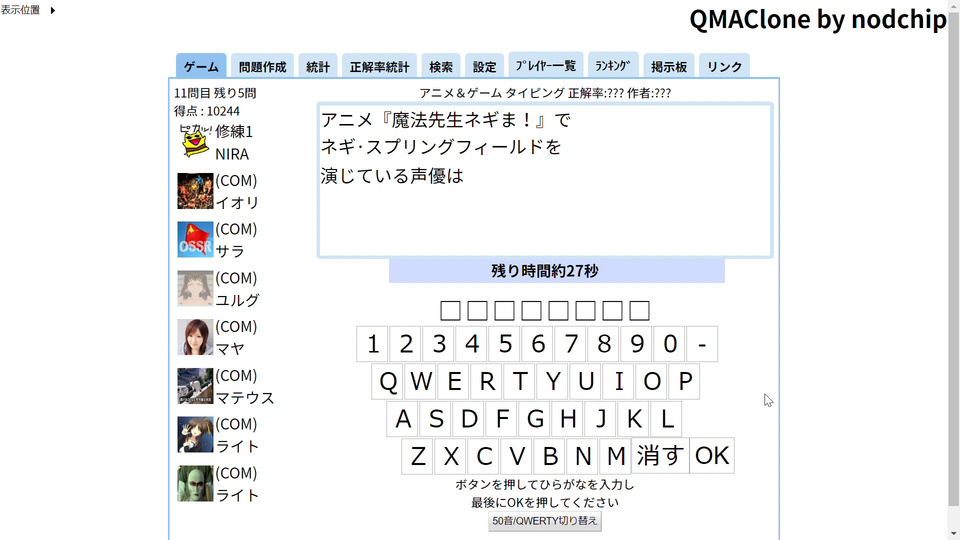Tap the 5 key
Viewport: 960px width, 540px height.
(505, 344)
